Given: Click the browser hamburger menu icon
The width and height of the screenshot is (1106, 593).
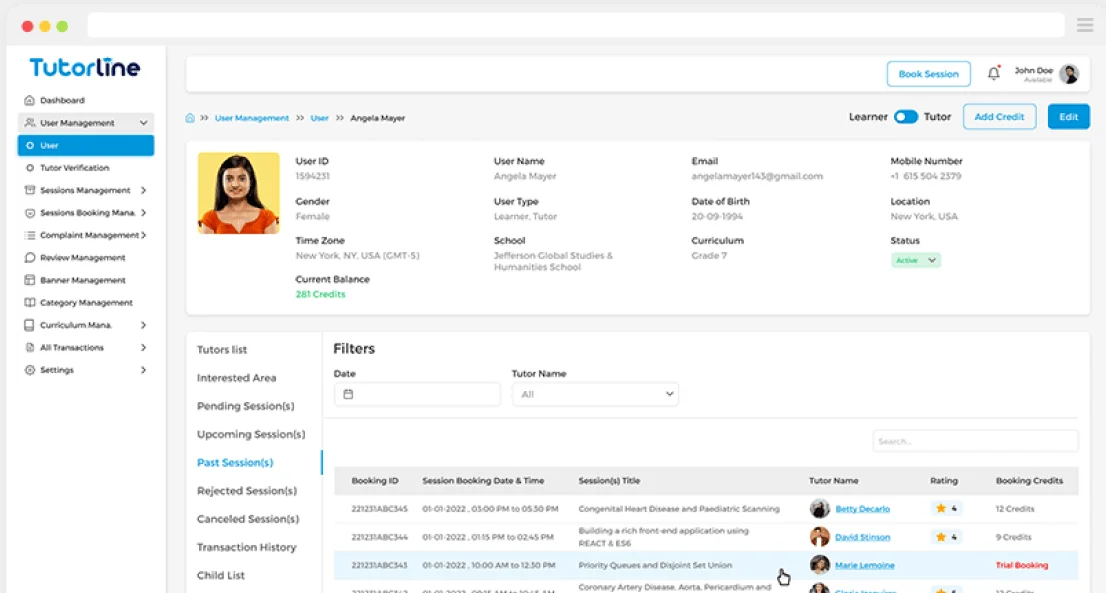Looking at the screenshot, I should [x=1084, y=25].
